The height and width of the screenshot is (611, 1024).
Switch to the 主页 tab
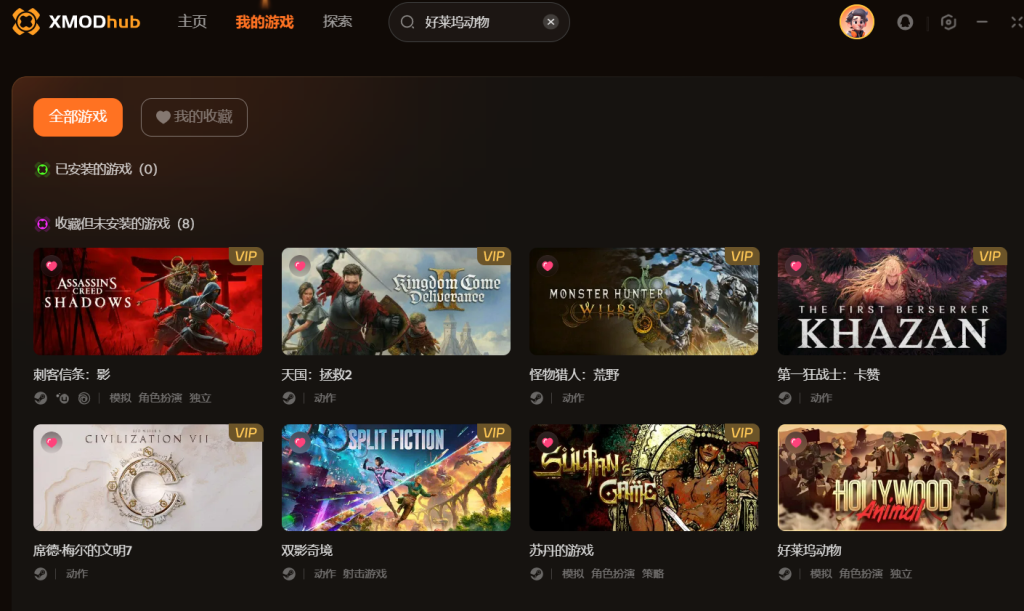tap(192, 22)
